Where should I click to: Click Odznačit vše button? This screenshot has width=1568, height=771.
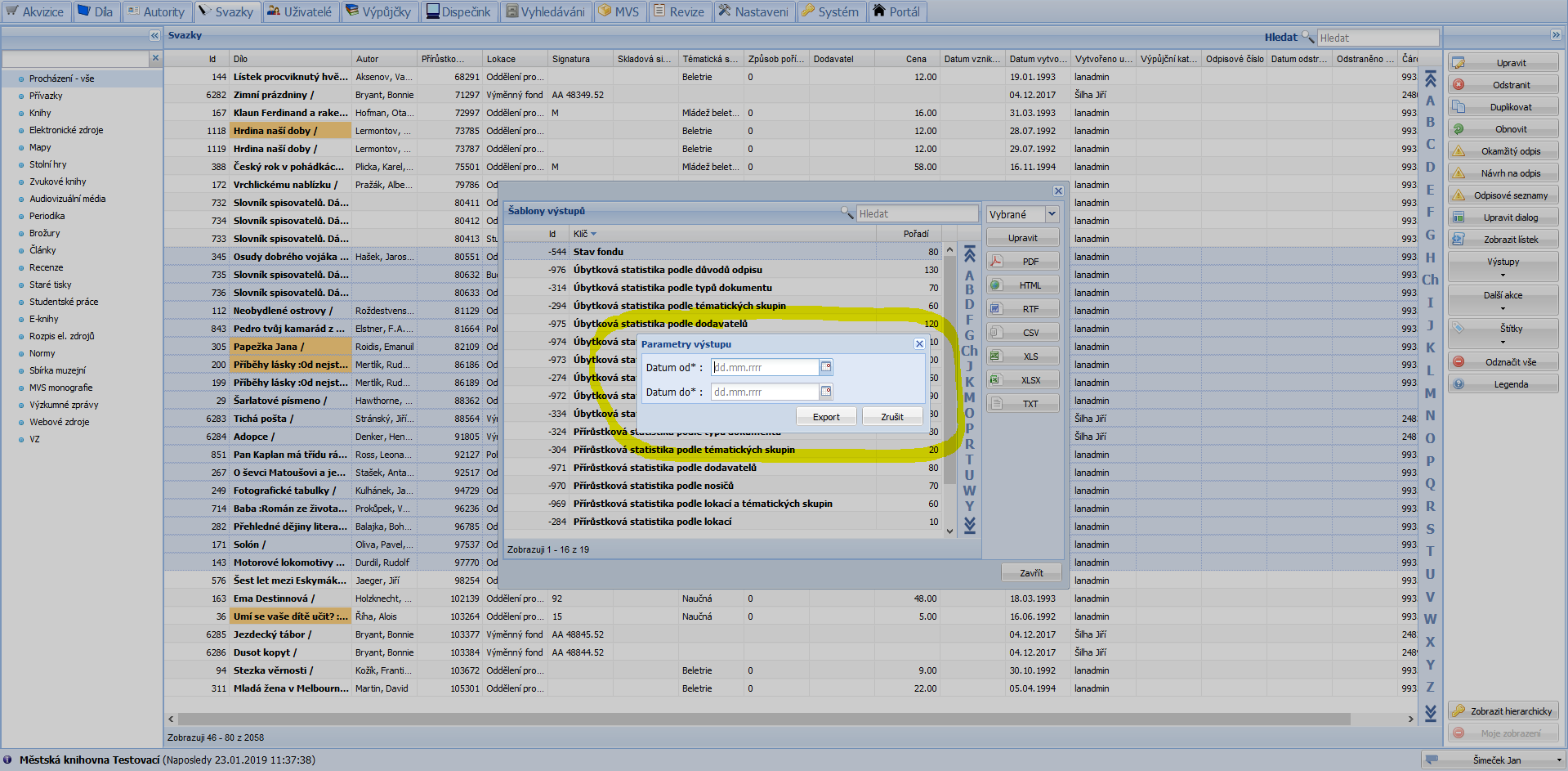(1503, 362)
